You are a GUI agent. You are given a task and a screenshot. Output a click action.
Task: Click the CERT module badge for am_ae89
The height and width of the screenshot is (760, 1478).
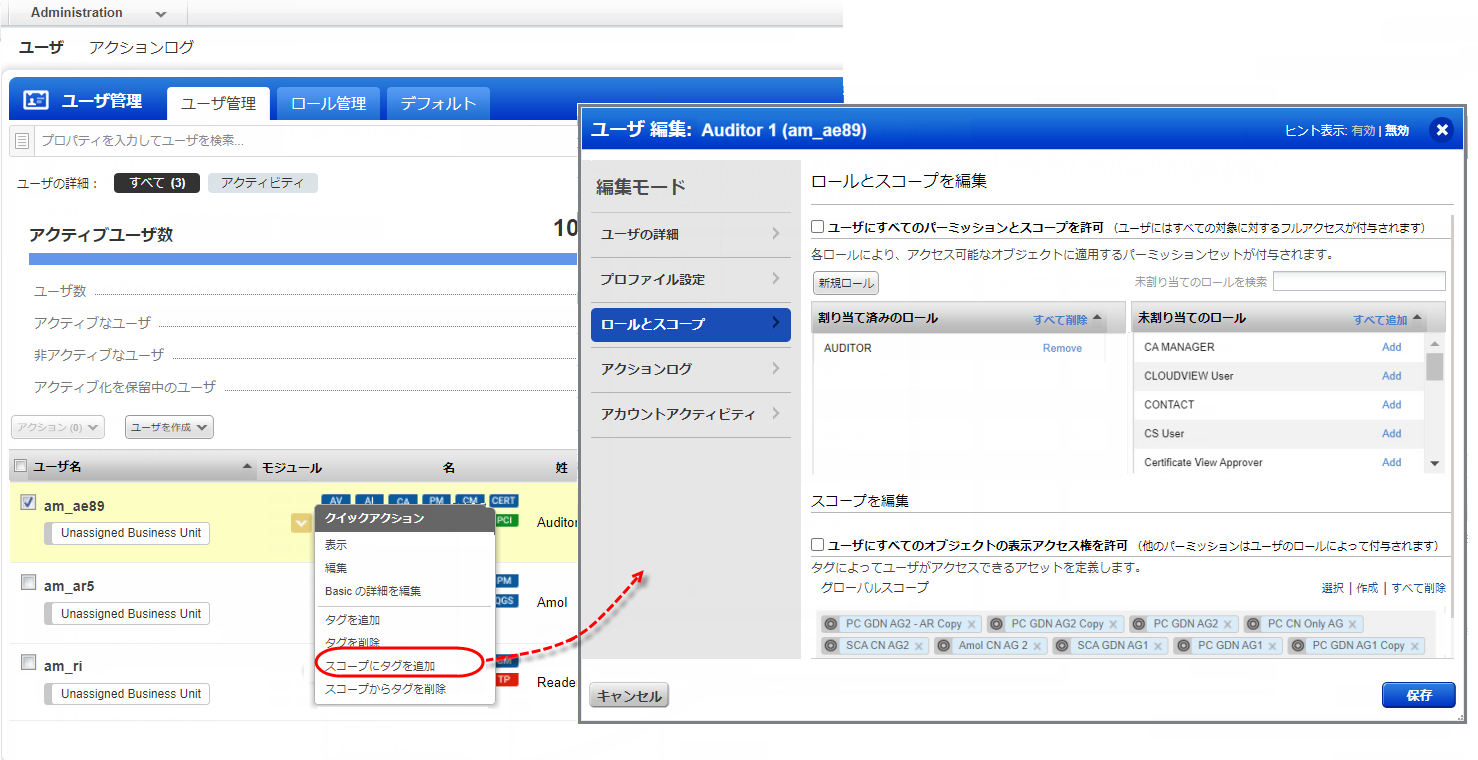[504, 501]
